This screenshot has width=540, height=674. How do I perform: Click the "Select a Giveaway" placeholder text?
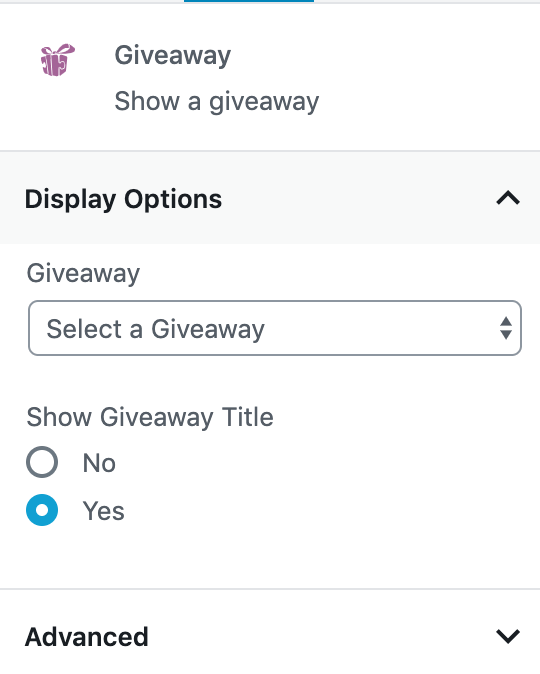pos(156,329)
